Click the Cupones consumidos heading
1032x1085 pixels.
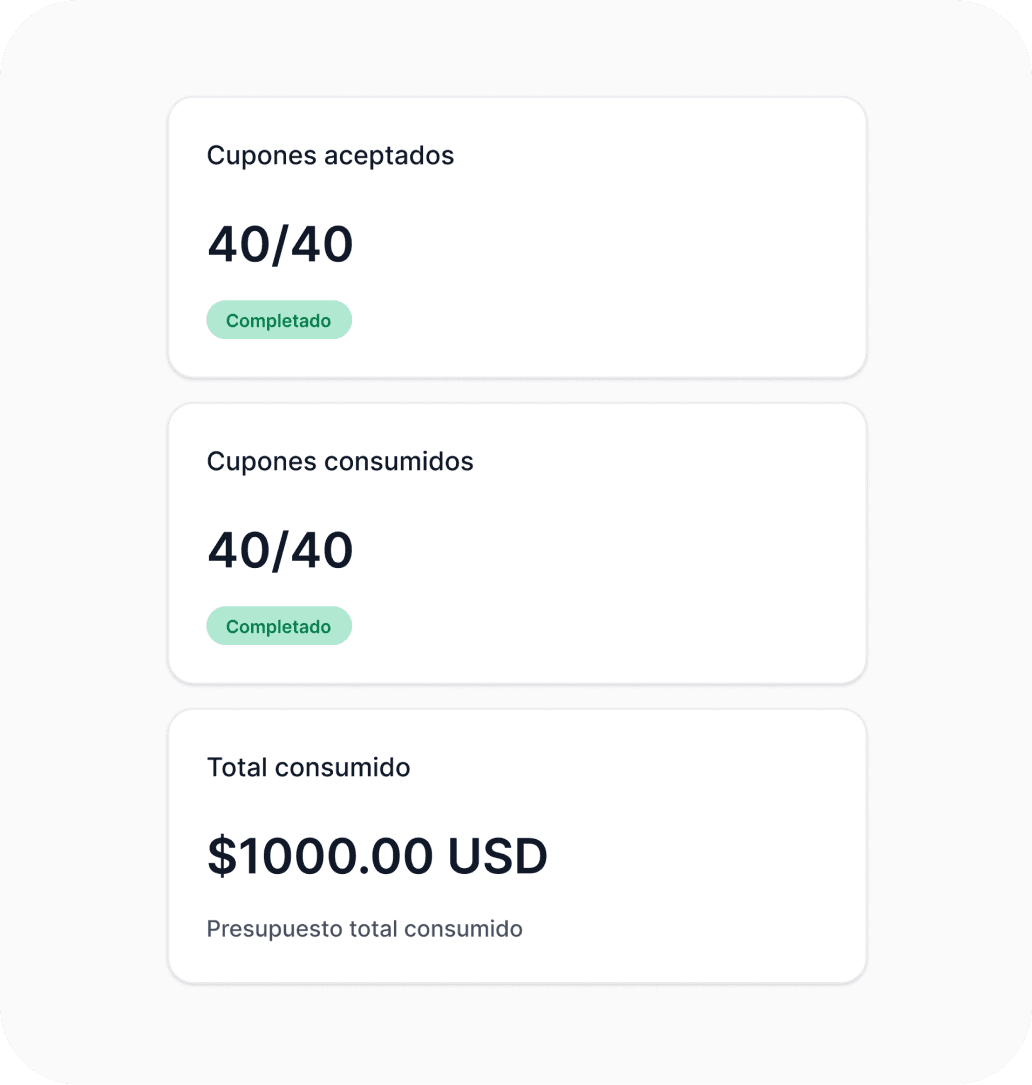point(340,462)
